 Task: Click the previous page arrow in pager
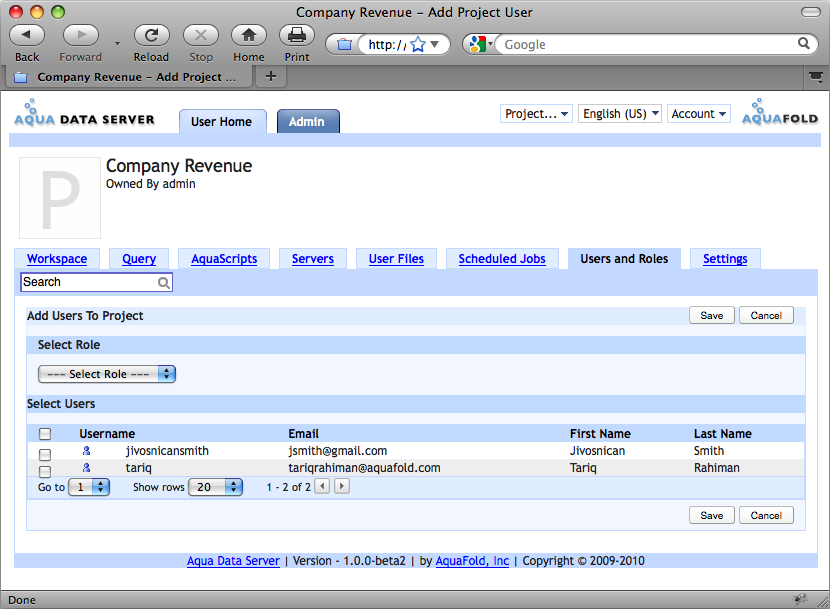pos(322,486)
